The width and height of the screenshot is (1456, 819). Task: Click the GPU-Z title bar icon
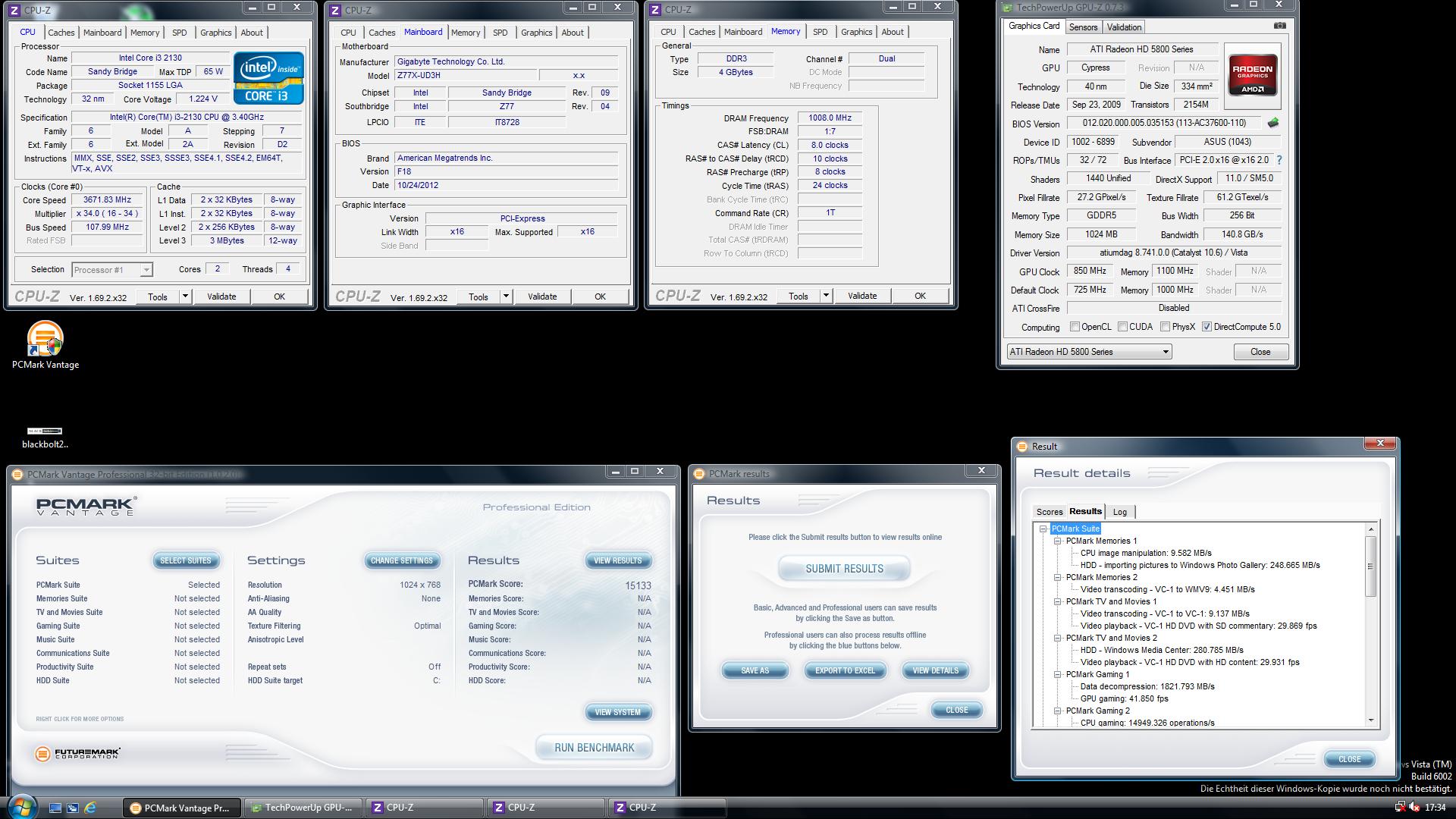pyautogui.click(x=1007, y=8)
